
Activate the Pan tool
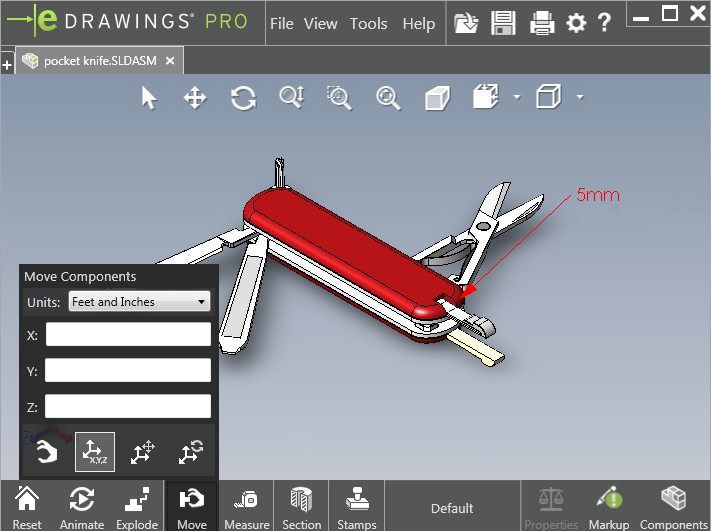[195, 98]
